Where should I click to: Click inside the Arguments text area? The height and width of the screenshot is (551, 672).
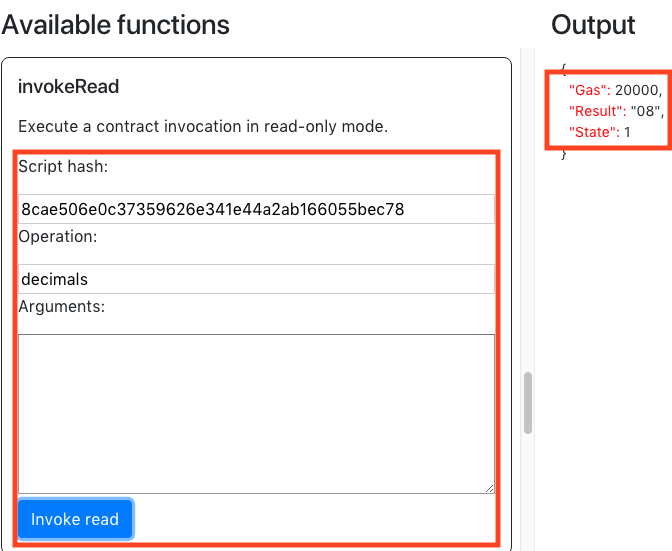pyautogui.click(x=256, y=413)
